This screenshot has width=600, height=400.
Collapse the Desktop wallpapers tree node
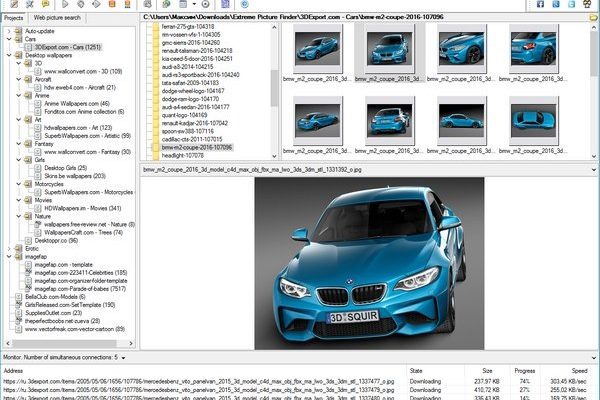click(x=7, y=55)
